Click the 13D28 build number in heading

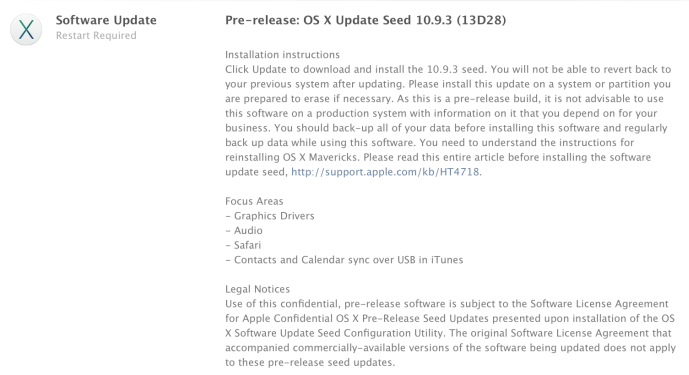coord(481,20)
